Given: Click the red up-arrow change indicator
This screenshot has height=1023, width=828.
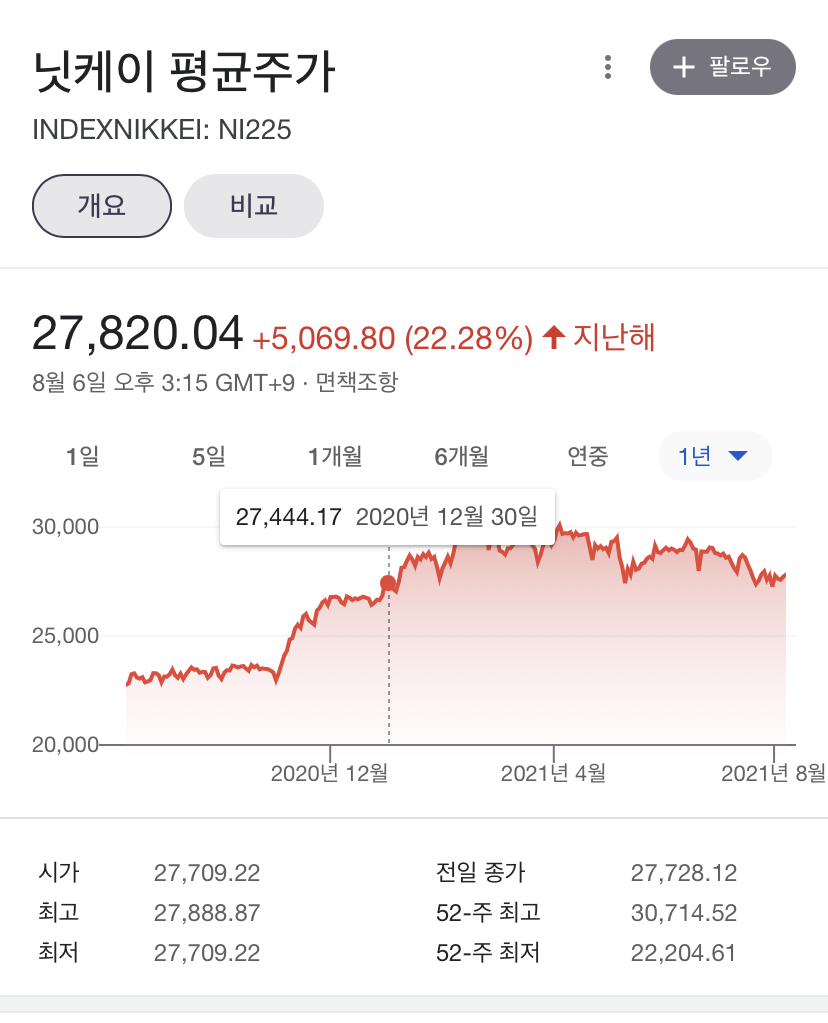Looking at the screenshot, I should [x=553, y=338].
